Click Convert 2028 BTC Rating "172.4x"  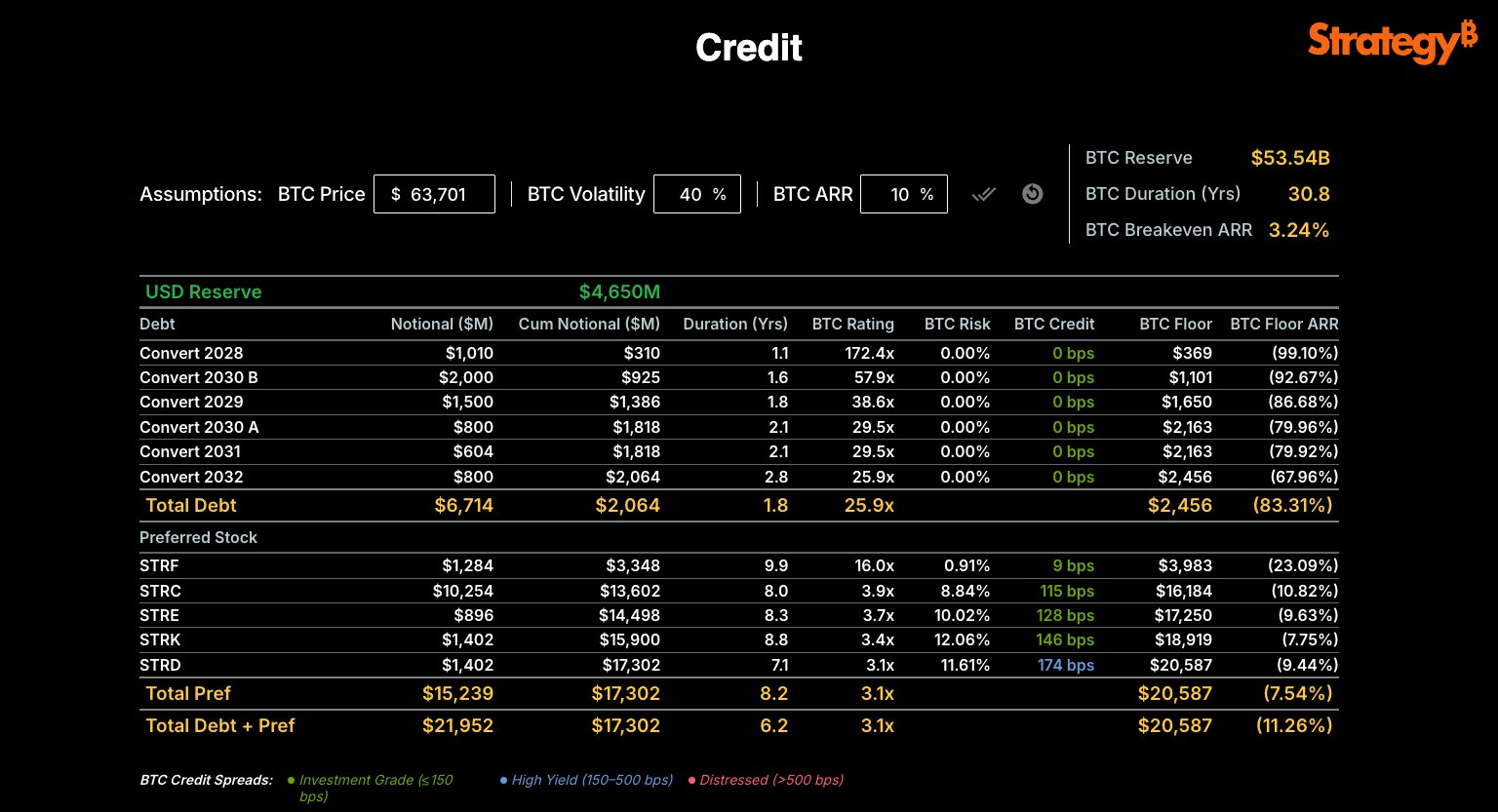point(869,353)
